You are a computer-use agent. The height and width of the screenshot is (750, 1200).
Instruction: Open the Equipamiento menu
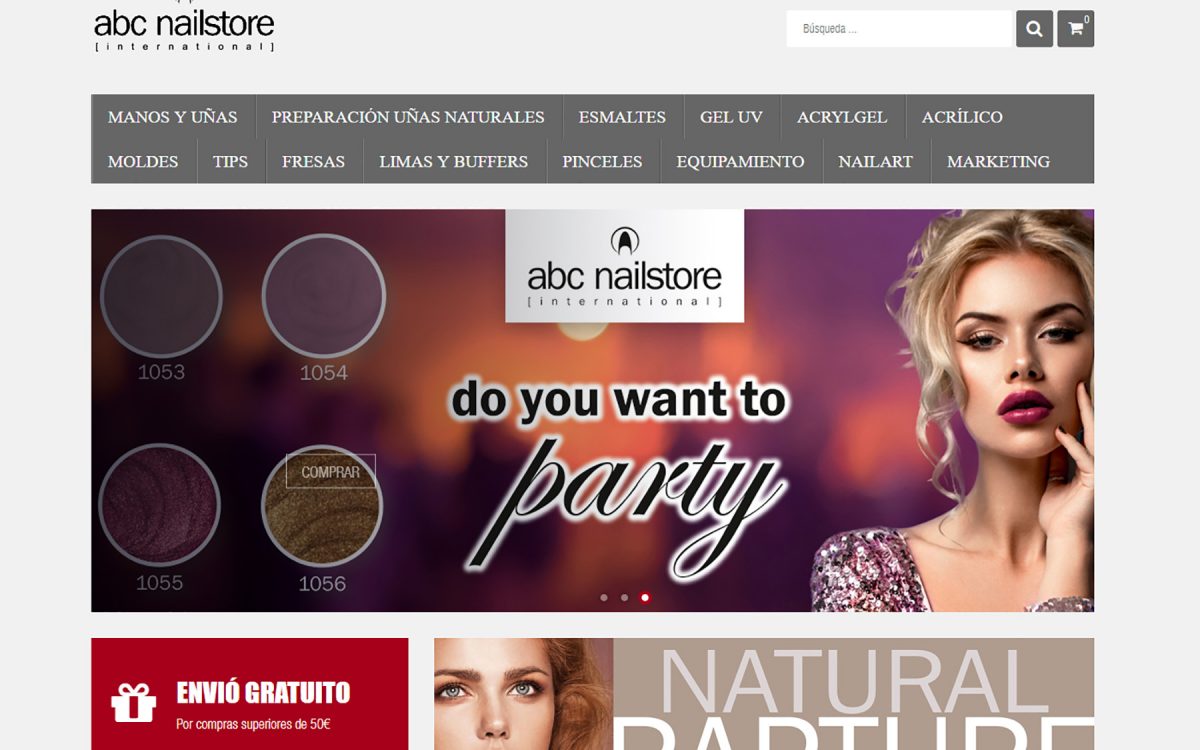pyautogui.click(x=740, y=161)
